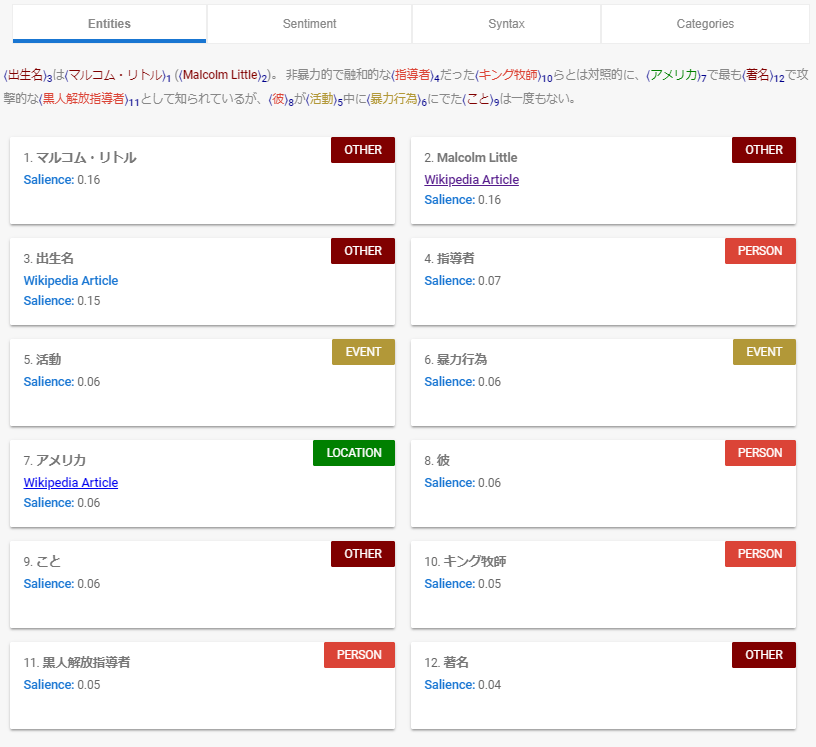Switch to the Sentiment tab
Image resolution: width=816 pixels, height=747 pixels.
point(309,24)
